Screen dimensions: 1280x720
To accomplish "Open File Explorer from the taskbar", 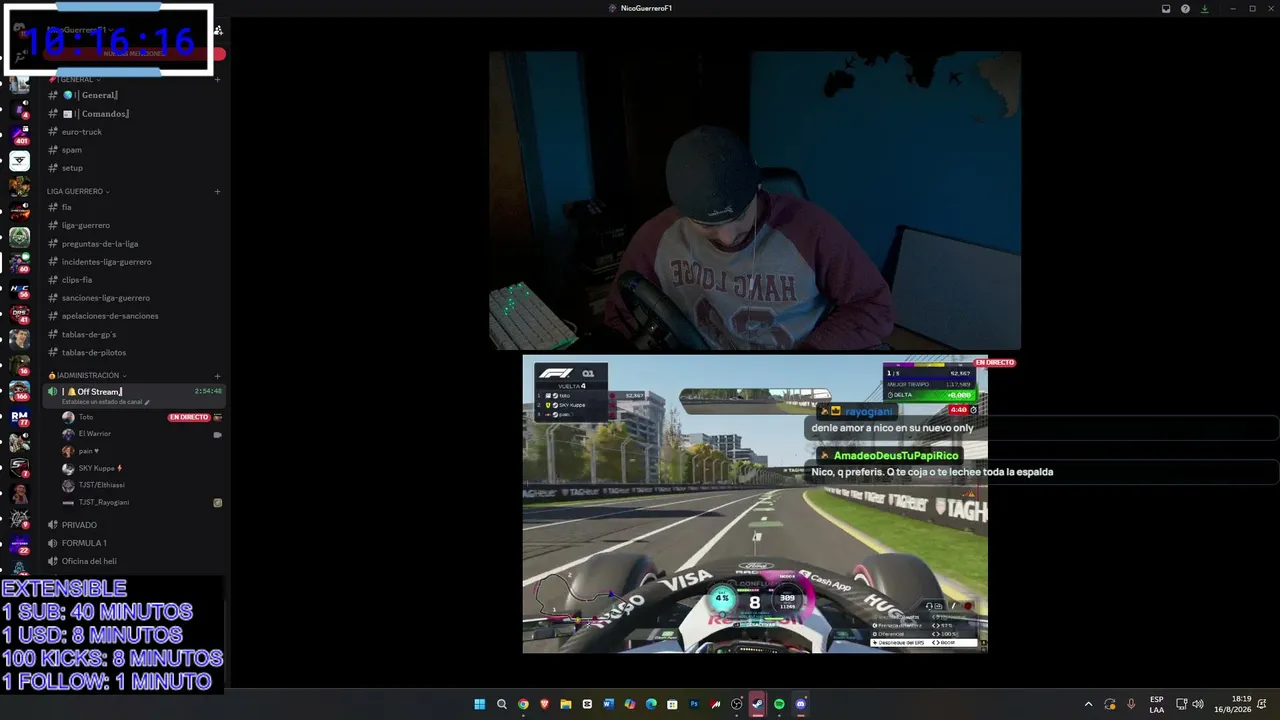I will coord(566,704).
